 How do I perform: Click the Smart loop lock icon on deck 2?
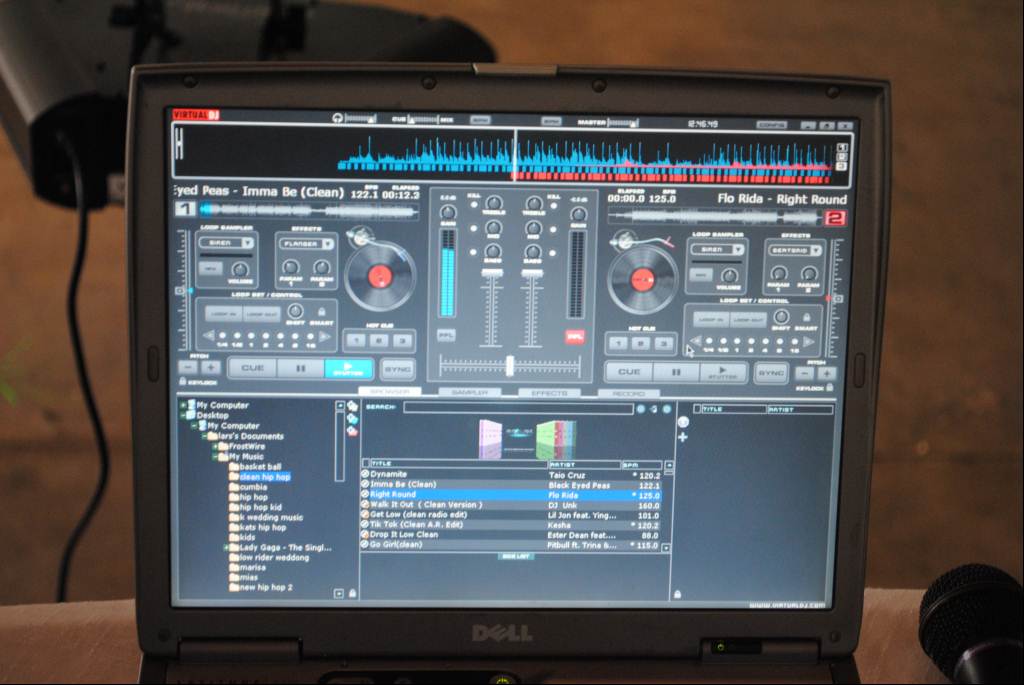[x=807, y=318]
